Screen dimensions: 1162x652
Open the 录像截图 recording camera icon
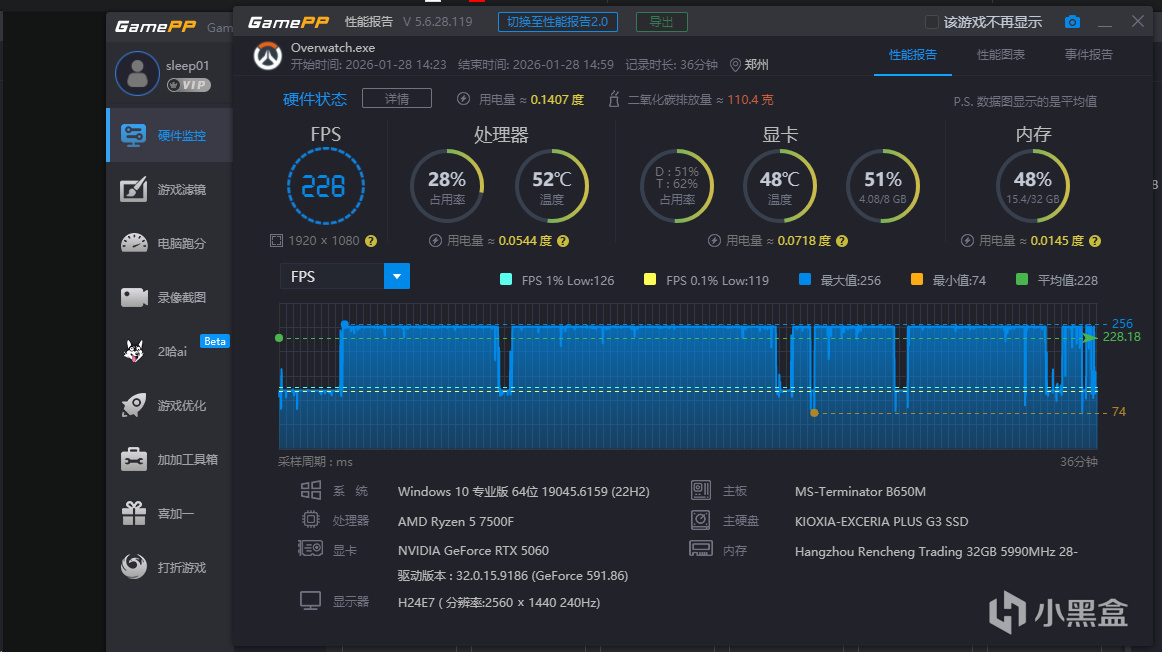click(x=134, y=297)
